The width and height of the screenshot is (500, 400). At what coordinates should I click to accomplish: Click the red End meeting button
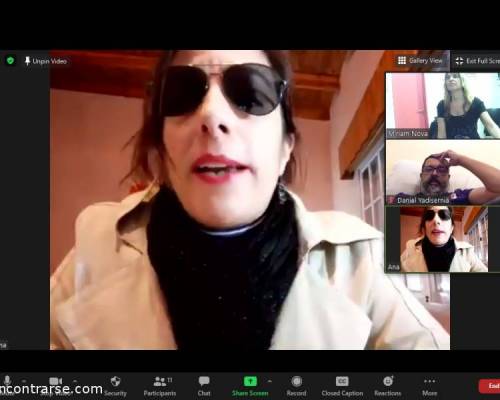pyautogui.click(x=489, y=386)
